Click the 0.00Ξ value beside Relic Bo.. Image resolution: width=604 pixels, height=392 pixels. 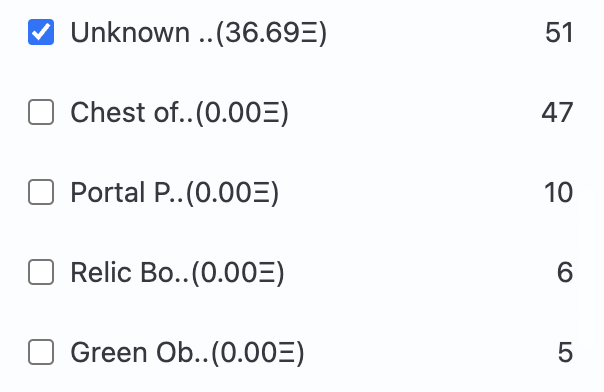(x=238, y=272)
